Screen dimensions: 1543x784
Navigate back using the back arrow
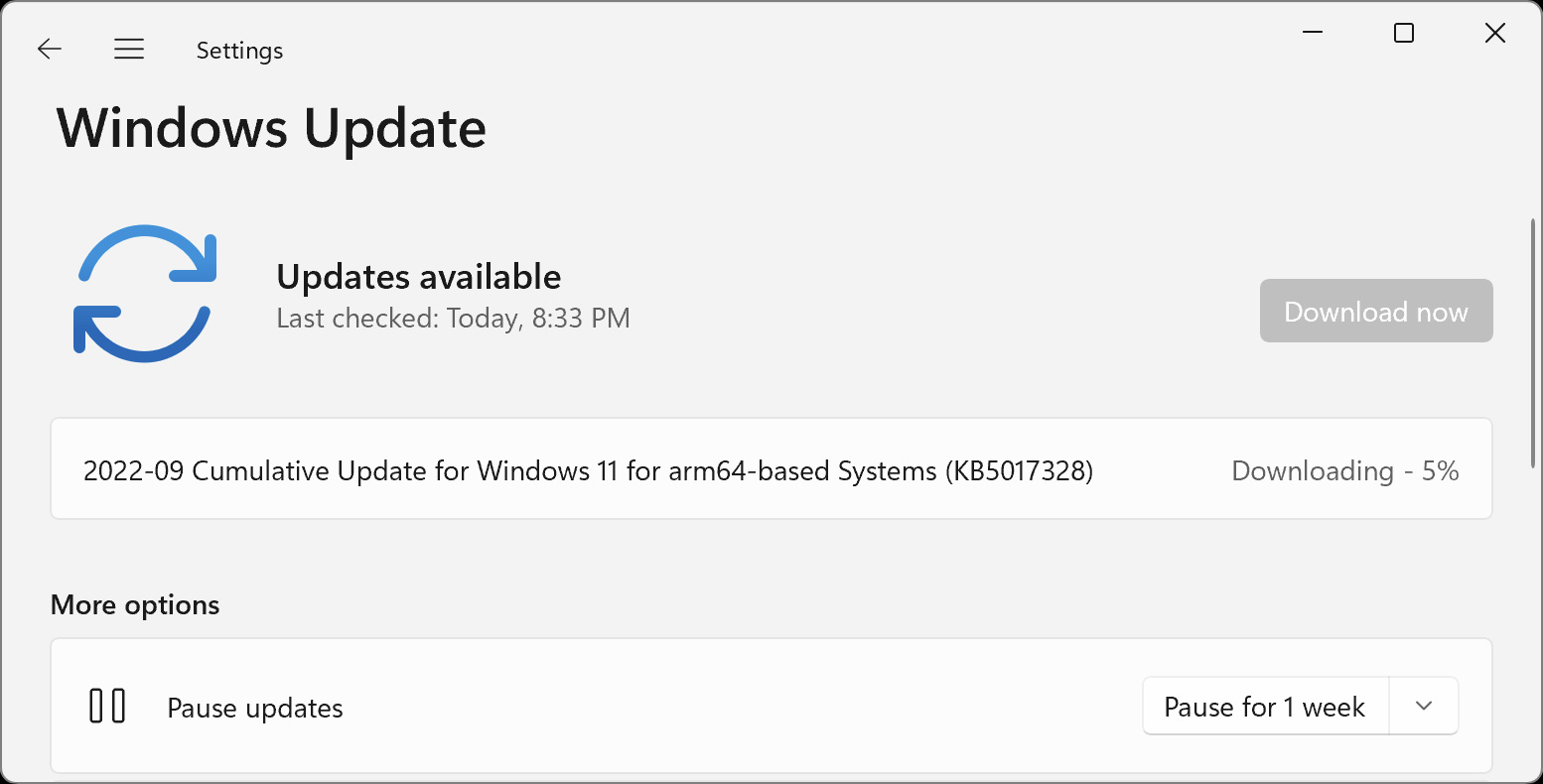(x=49, y=49)
